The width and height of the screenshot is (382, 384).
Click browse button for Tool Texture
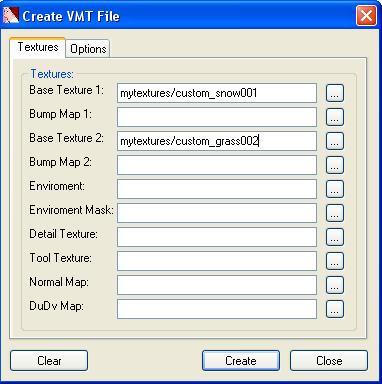(335, 261)
